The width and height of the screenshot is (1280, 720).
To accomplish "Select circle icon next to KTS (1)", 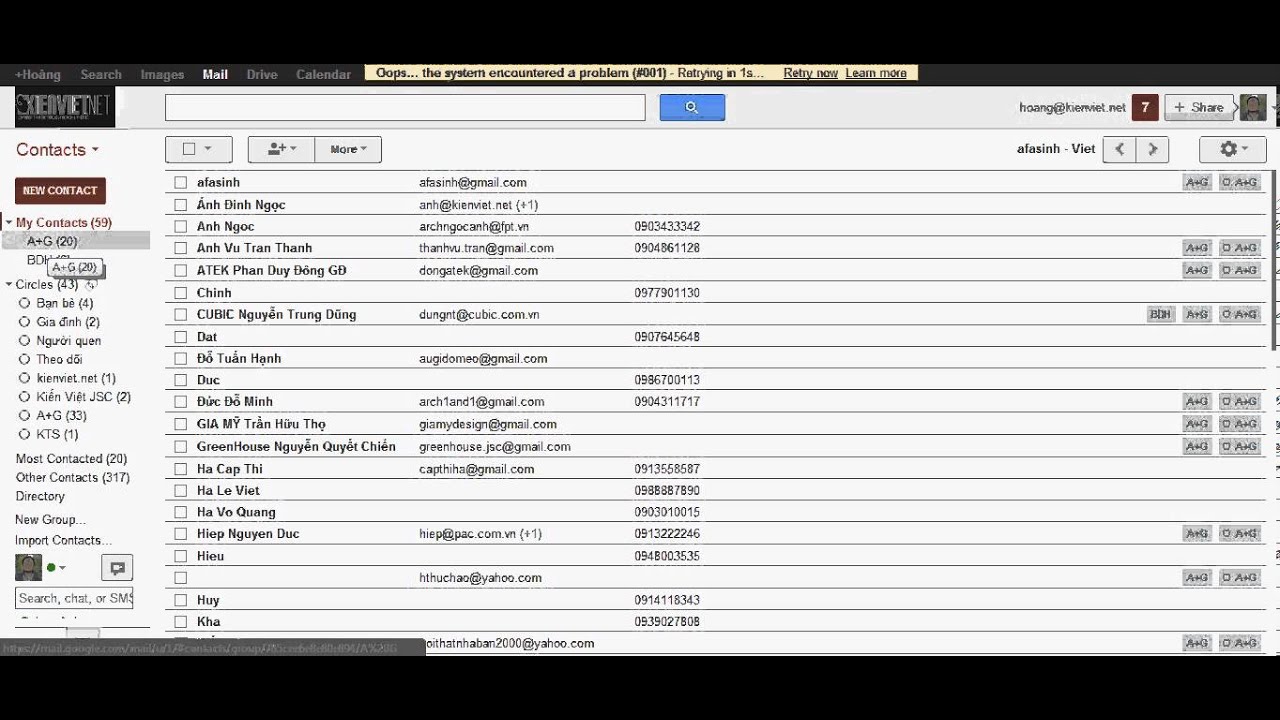I will point(25,434).
